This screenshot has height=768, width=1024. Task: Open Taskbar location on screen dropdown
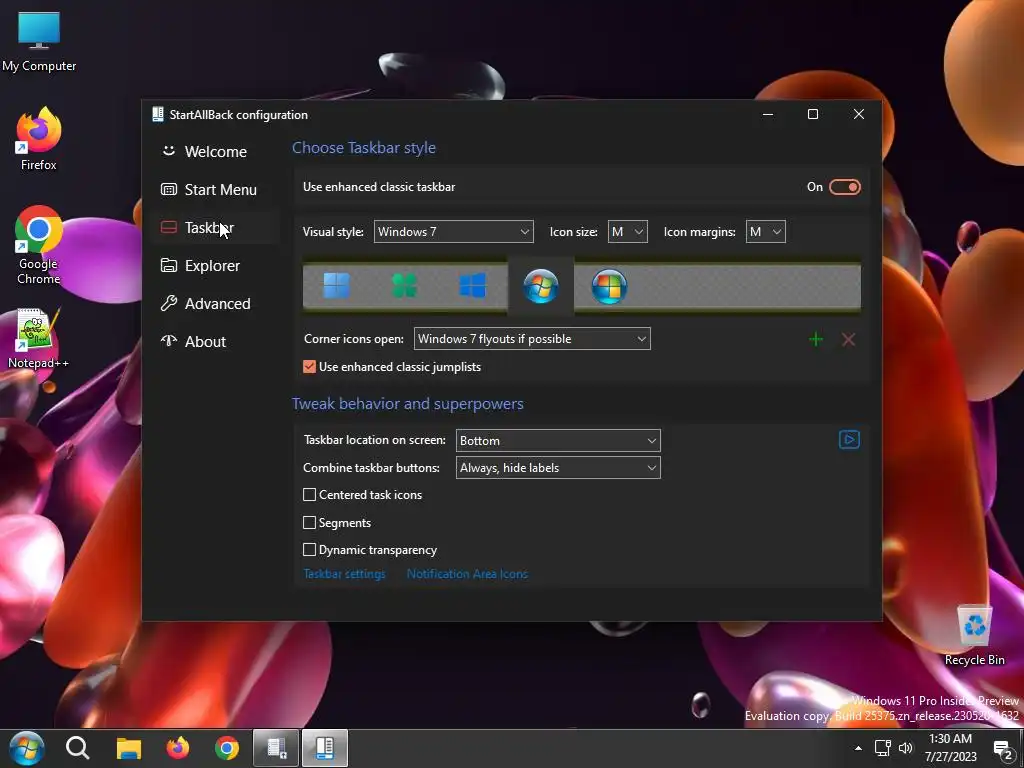point(558,440)
